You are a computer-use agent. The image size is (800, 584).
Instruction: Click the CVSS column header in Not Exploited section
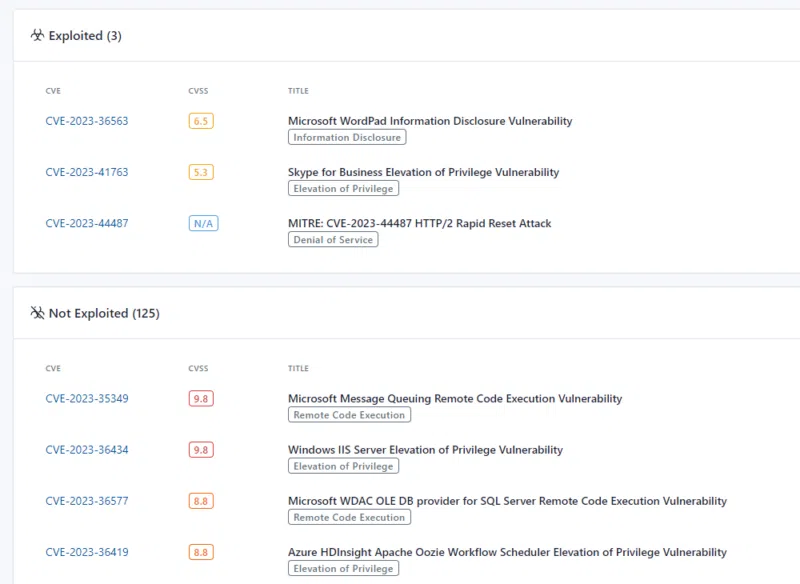(198, 368)
